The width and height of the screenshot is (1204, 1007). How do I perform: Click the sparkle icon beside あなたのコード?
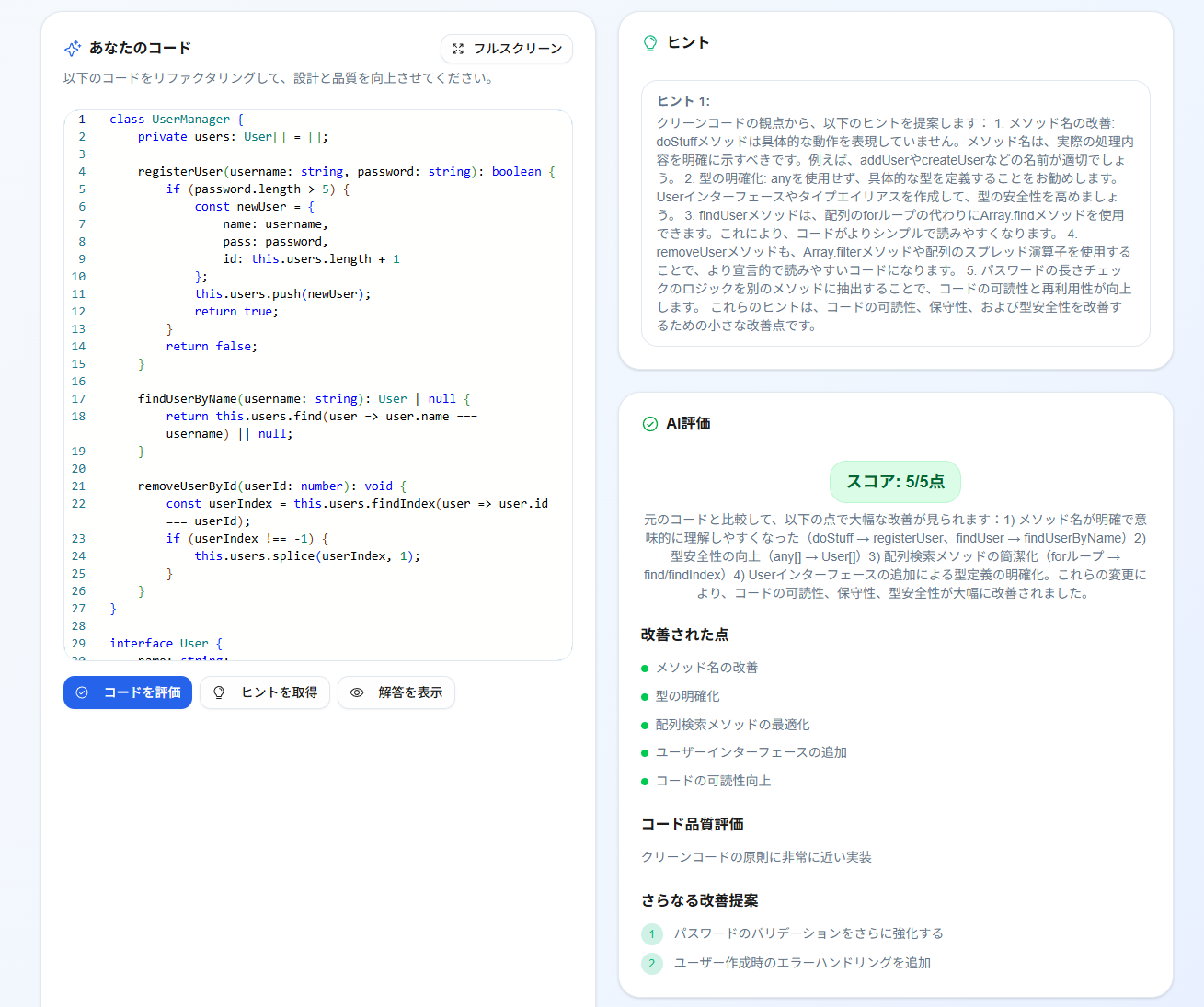click(x=73, y=49)
